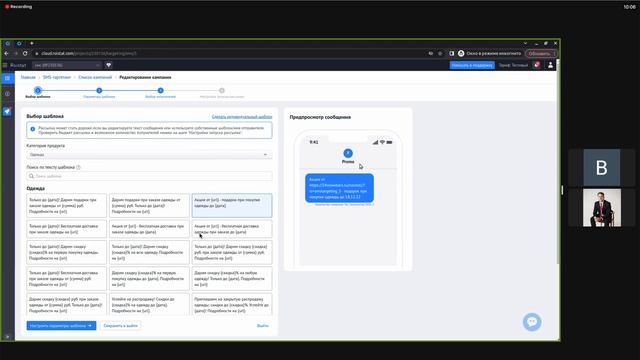Select template 'Дарим скидку [скидка]% на первую покупку одежды. Подробности'
The width and height of the screenshot is (640, 360).
(x=67, y=252)
